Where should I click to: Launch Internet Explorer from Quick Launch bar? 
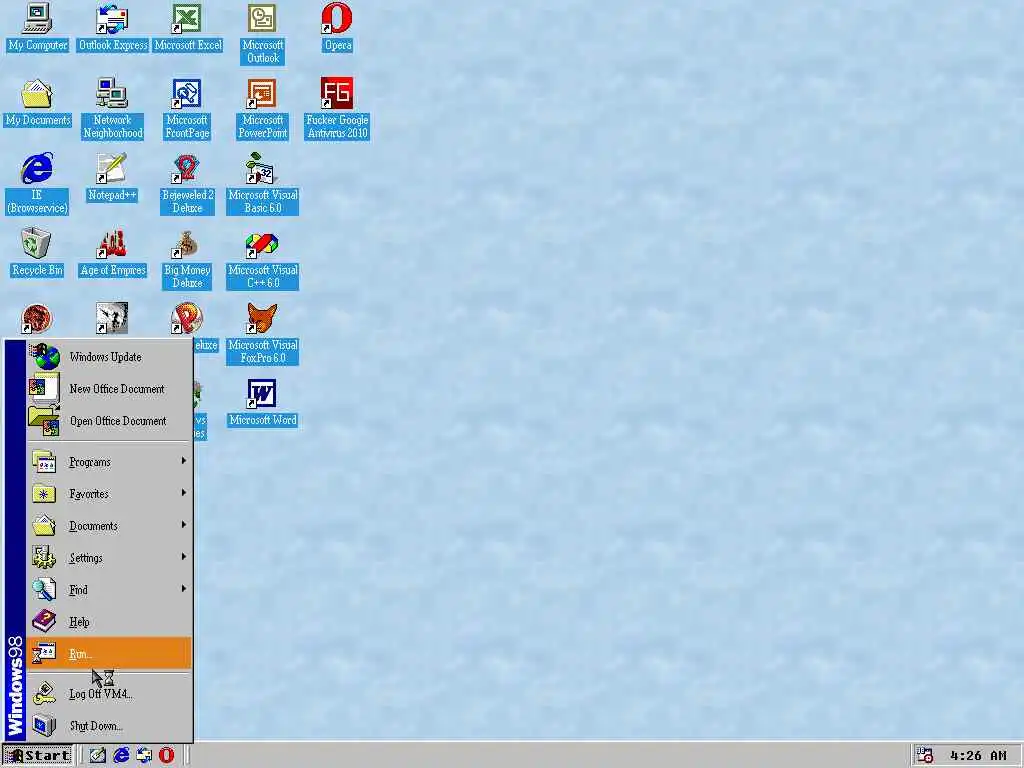pos(121,756)
